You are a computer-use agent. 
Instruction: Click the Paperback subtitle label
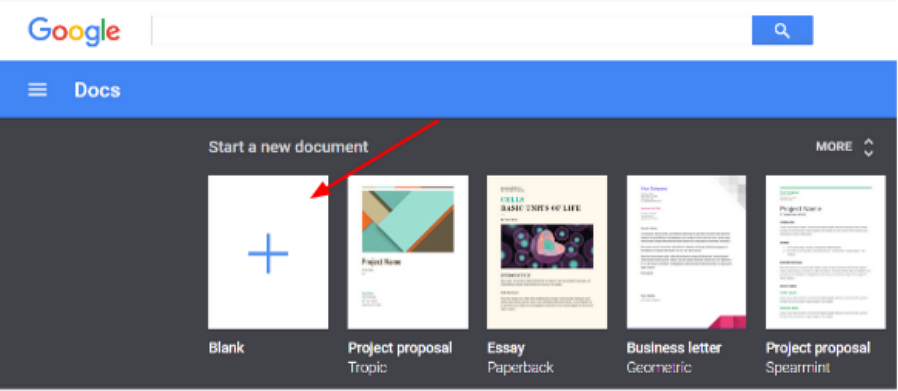(x=521, y=368)
